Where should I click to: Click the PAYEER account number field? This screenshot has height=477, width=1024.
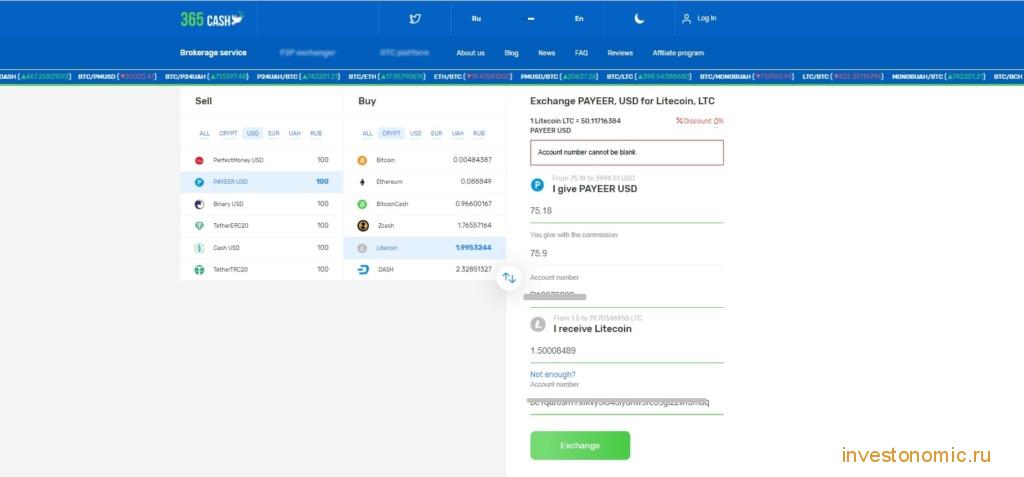coord(626,296)
